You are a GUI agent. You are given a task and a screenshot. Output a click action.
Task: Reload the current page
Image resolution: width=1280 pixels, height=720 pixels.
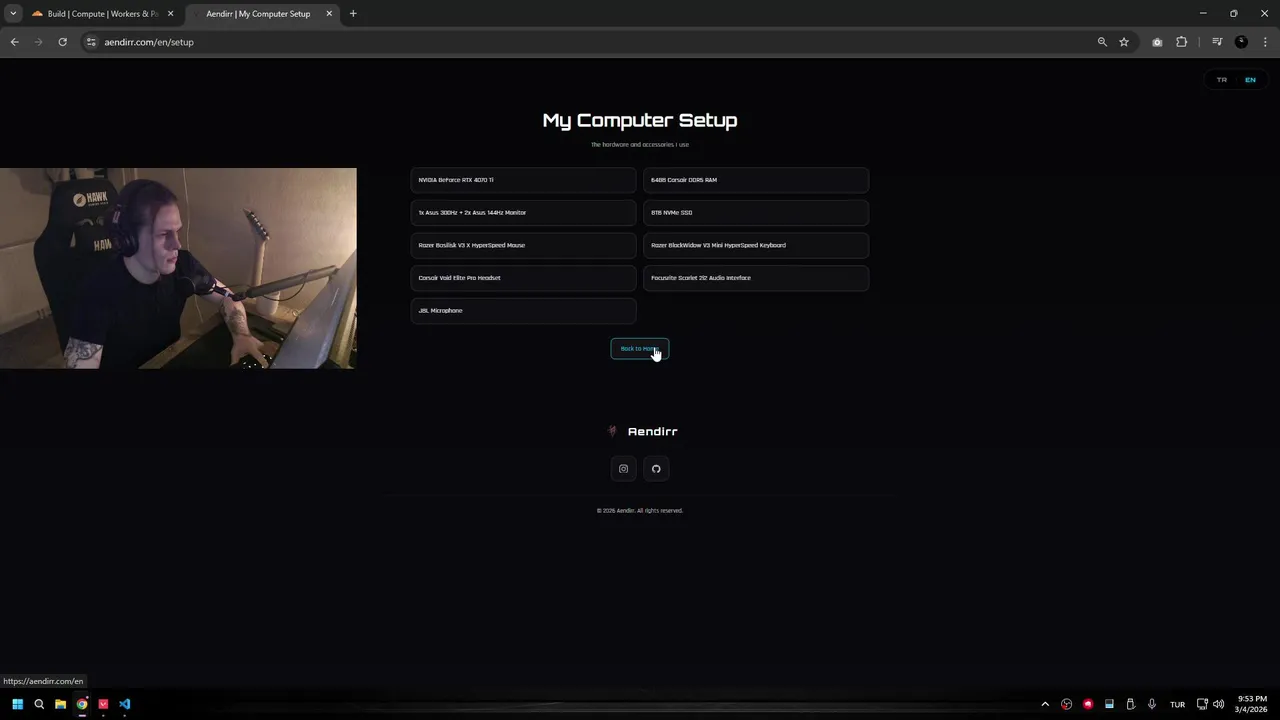click(62, 42)
